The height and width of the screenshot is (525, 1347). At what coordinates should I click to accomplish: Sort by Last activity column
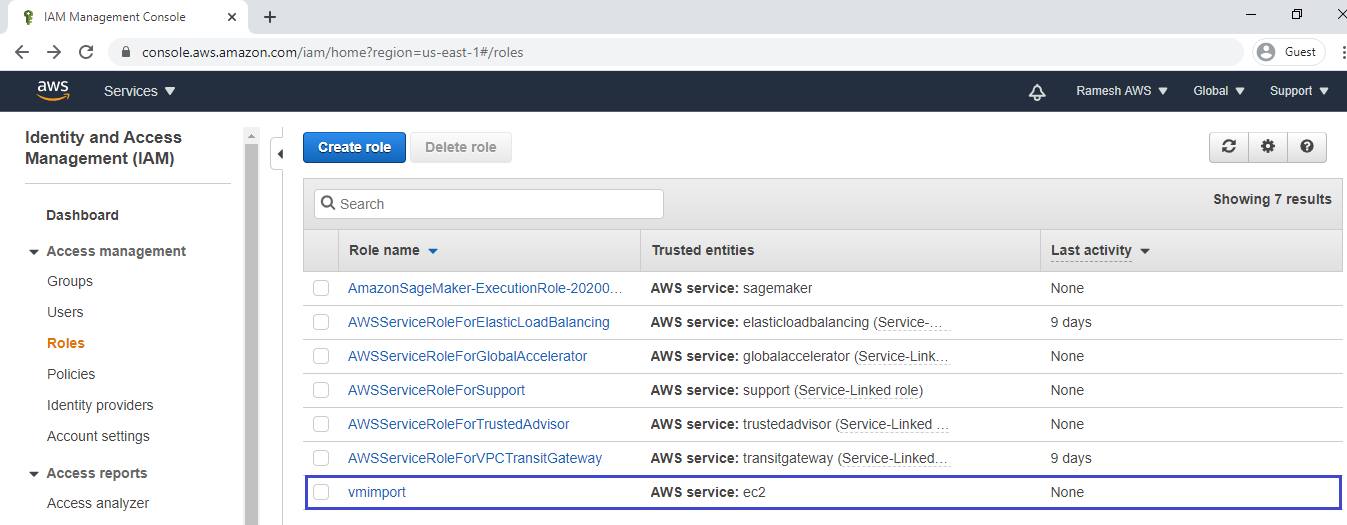pyautogui.click(x=1100, y=250)
